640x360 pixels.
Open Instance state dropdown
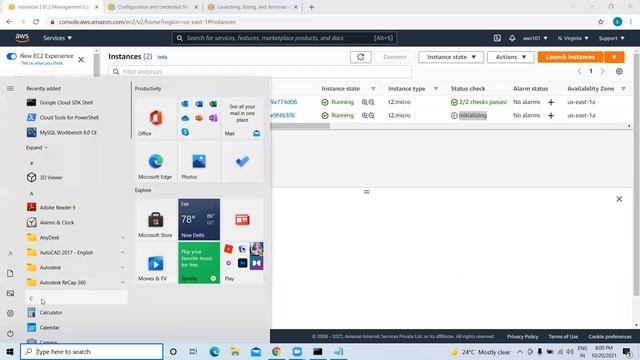(x=451, y=57)
